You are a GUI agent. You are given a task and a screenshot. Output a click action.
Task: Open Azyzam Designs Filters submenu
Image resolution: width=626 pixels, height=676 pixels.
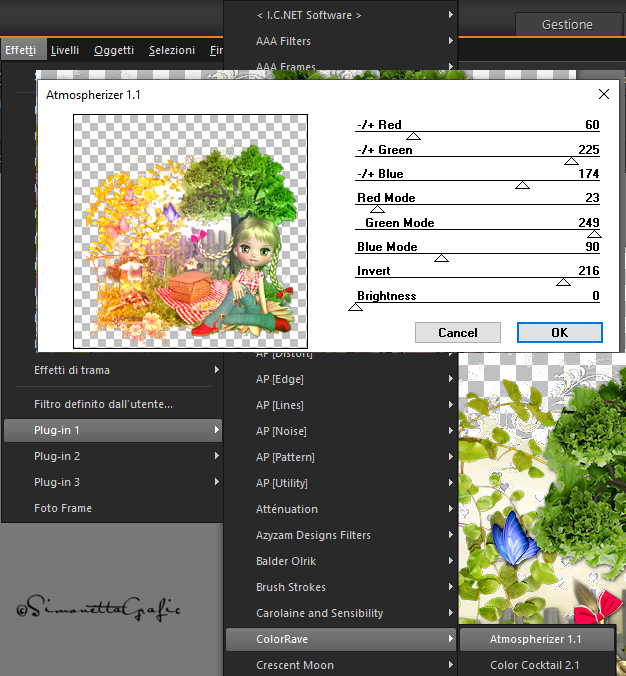click(x=341, y=535)
